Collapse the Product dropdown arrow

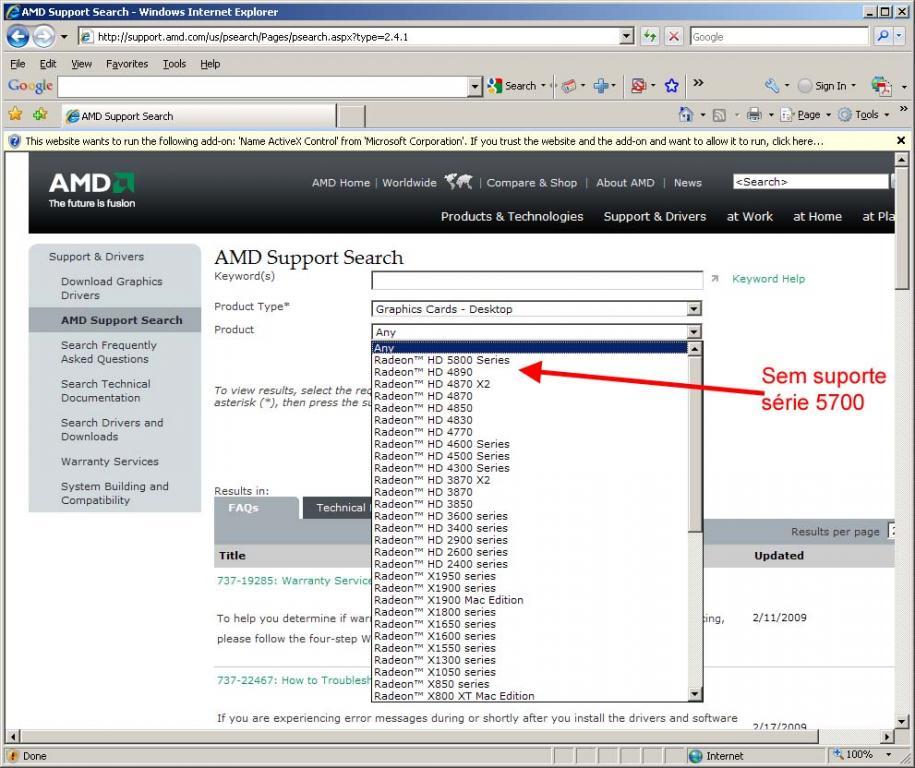[694, 332]
